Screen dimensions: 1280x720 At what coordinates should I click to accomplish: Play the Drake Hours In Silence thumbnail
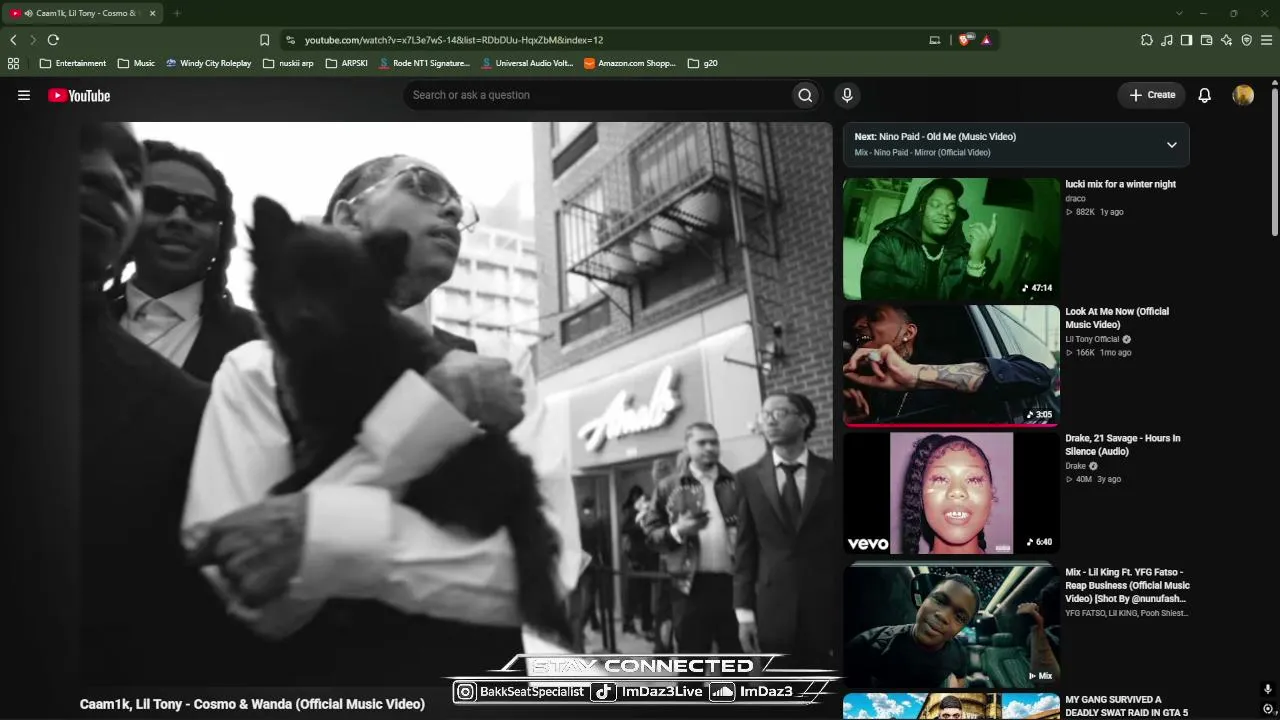pyautogui.click(x=951, y=493)
